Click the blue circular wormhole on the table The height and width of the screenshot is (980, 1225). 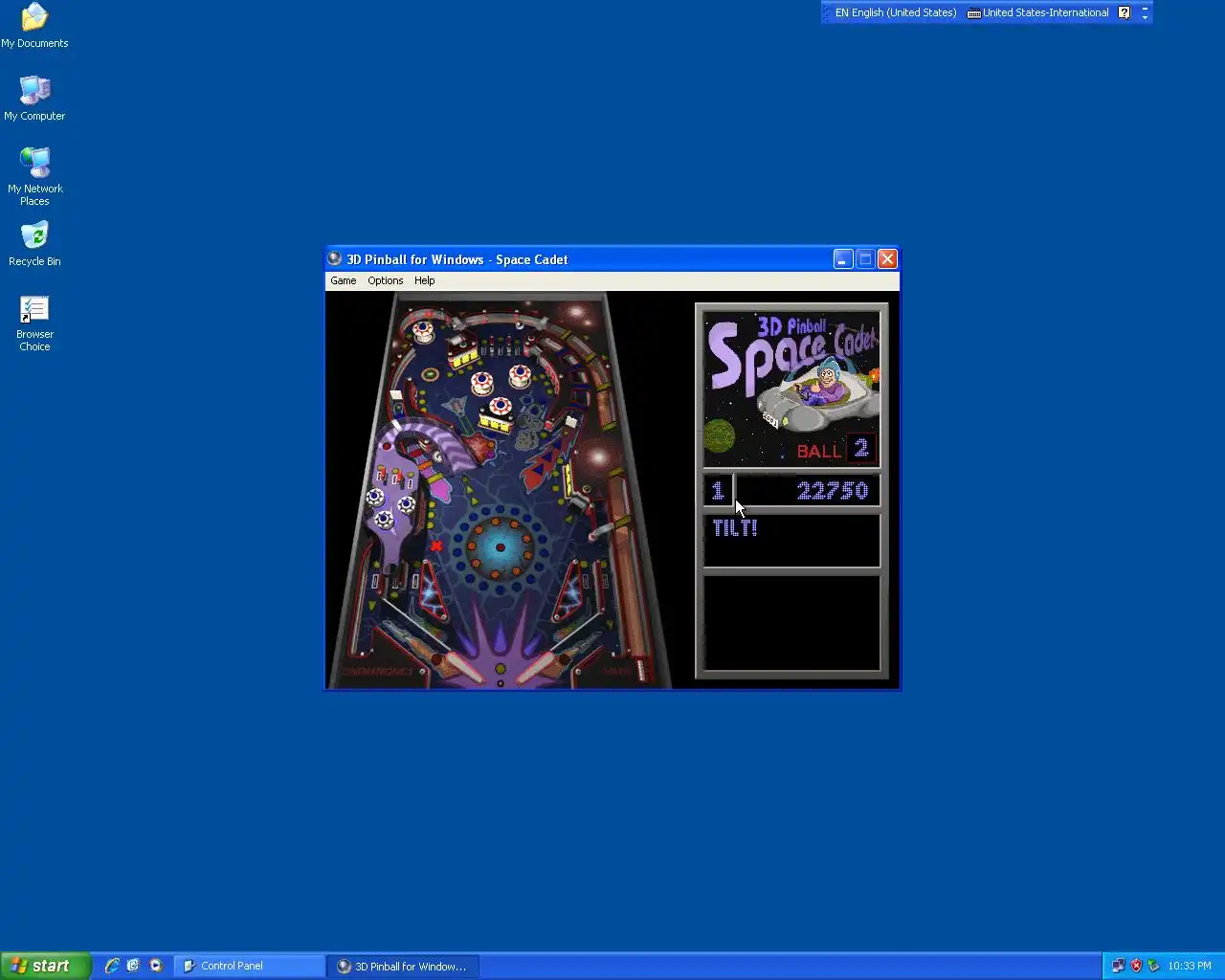point(500,546)
